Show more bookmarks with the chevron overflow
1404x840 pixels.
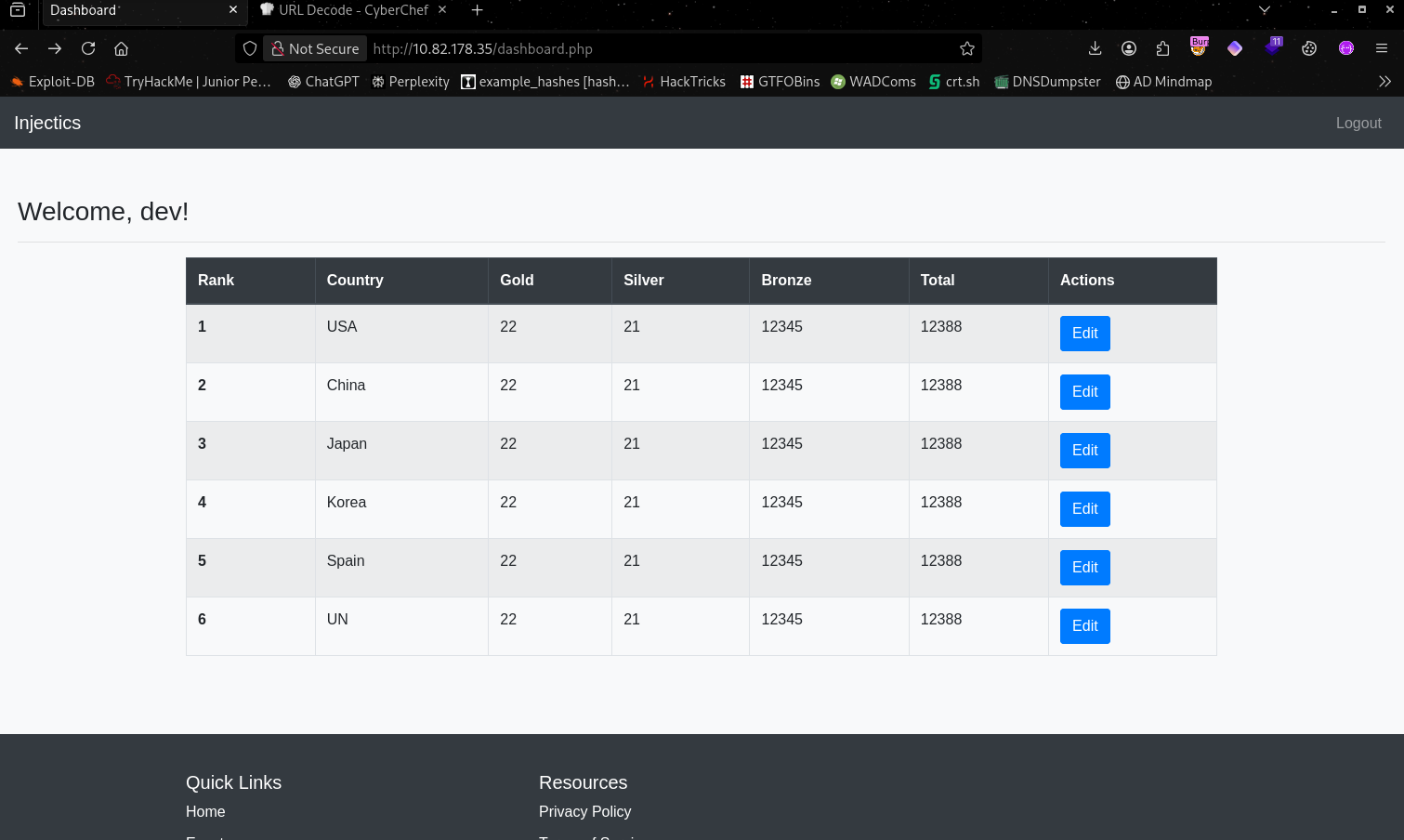coord(1384,82)
